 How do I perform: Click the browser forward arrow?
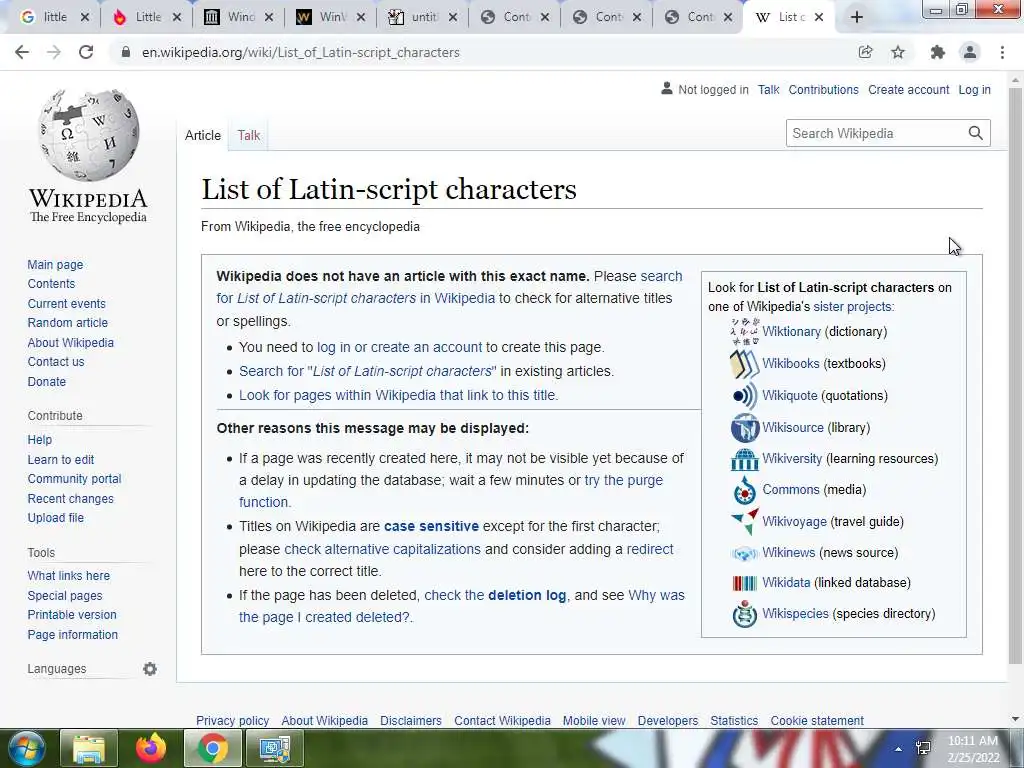pyautogui.click(x=54, y=52)
